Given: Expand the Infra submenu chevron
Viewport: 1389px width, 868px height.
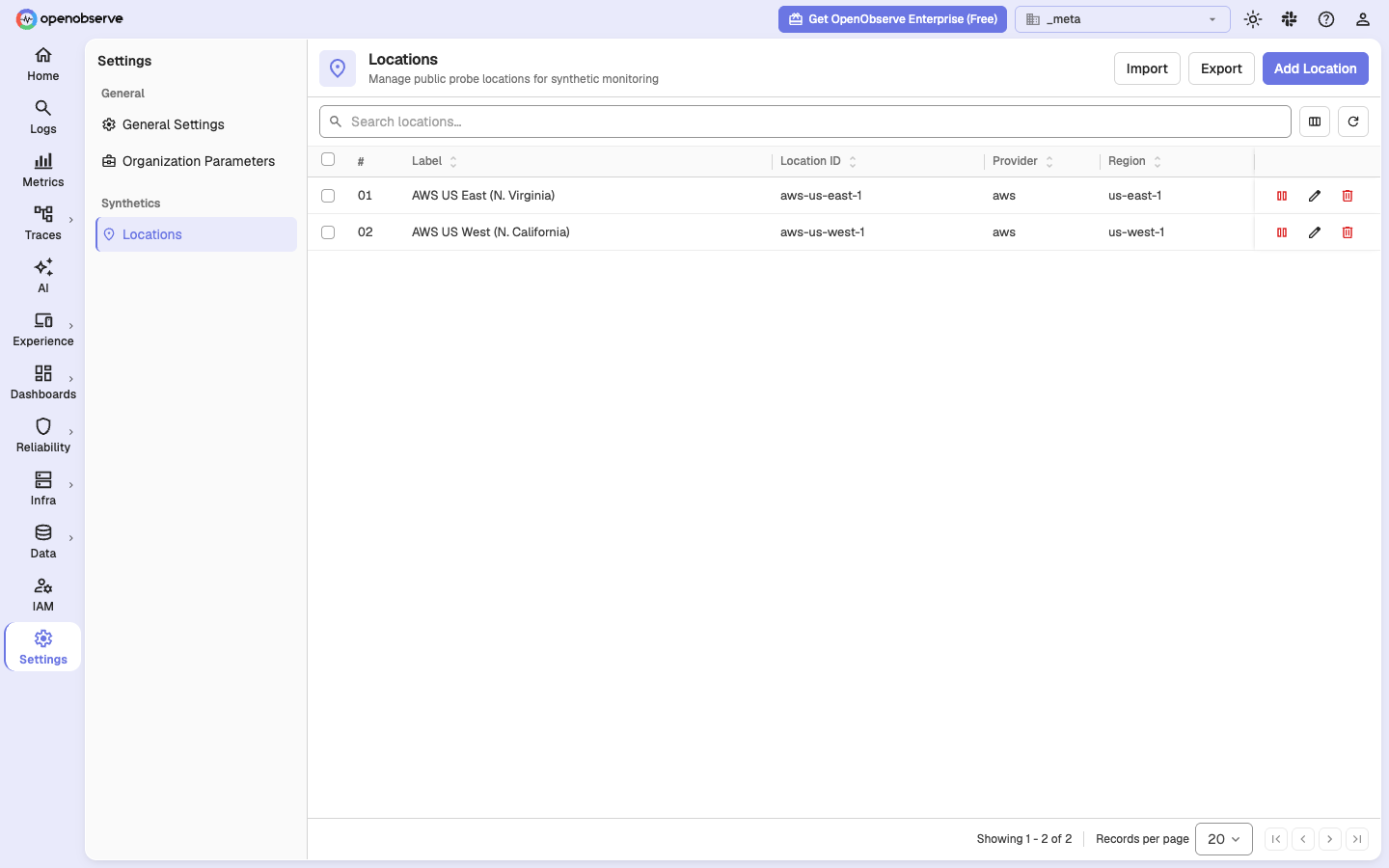Looking at the screenshot, I should click(x=71, y=485).
